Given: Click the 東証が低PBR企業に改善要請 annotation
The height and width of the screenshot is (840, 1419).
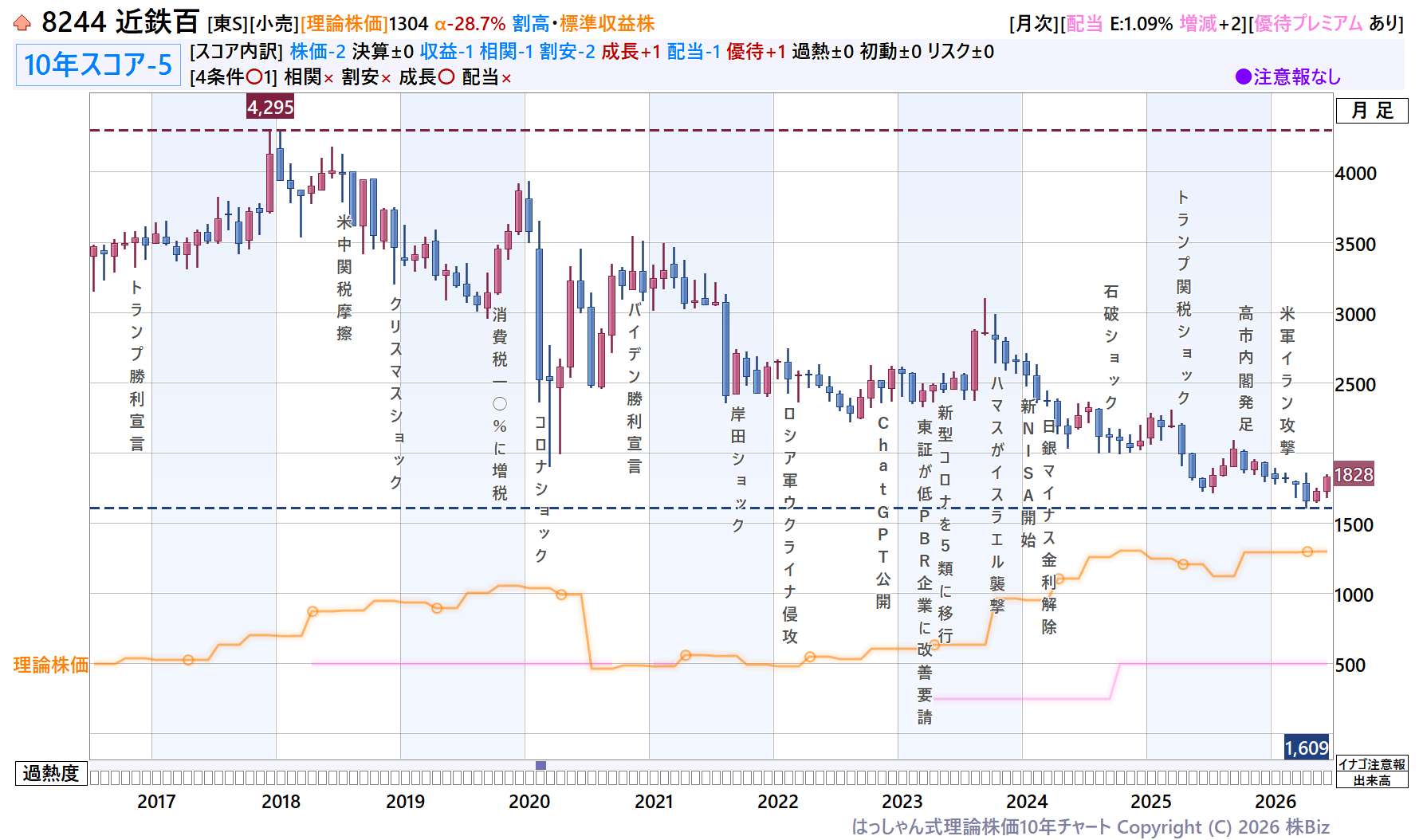Looking at the screenshot, I should (x=925, y=572).
